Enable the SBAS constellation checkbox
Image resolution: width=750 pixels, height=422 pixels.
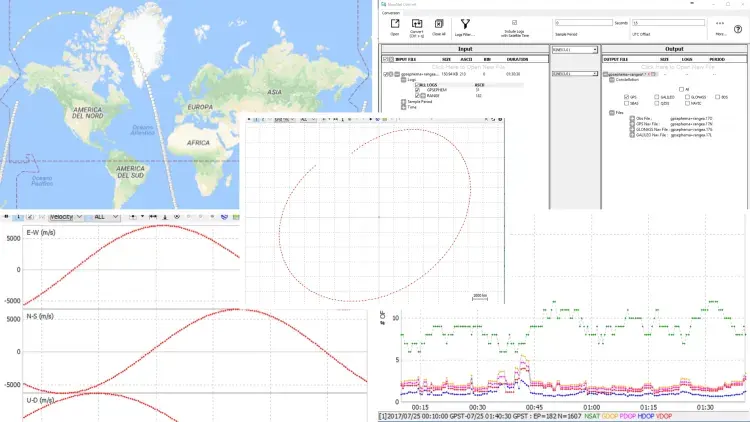coord(626,103)
